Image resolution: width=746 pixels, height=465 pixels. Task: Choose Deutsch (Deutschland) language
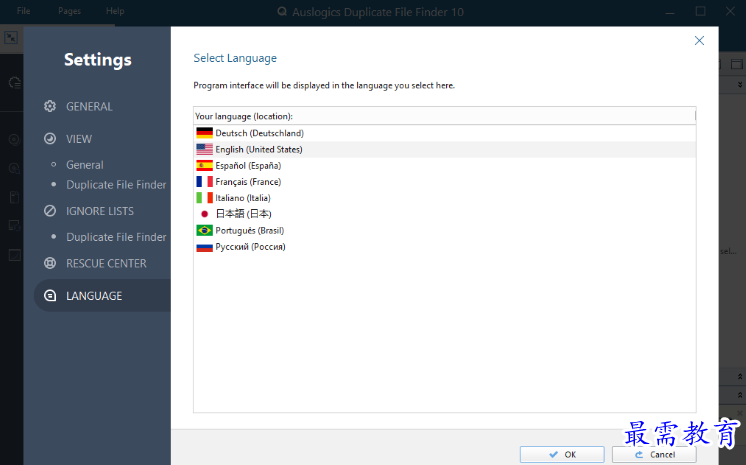pyautogui.click(x=444, y=133)
